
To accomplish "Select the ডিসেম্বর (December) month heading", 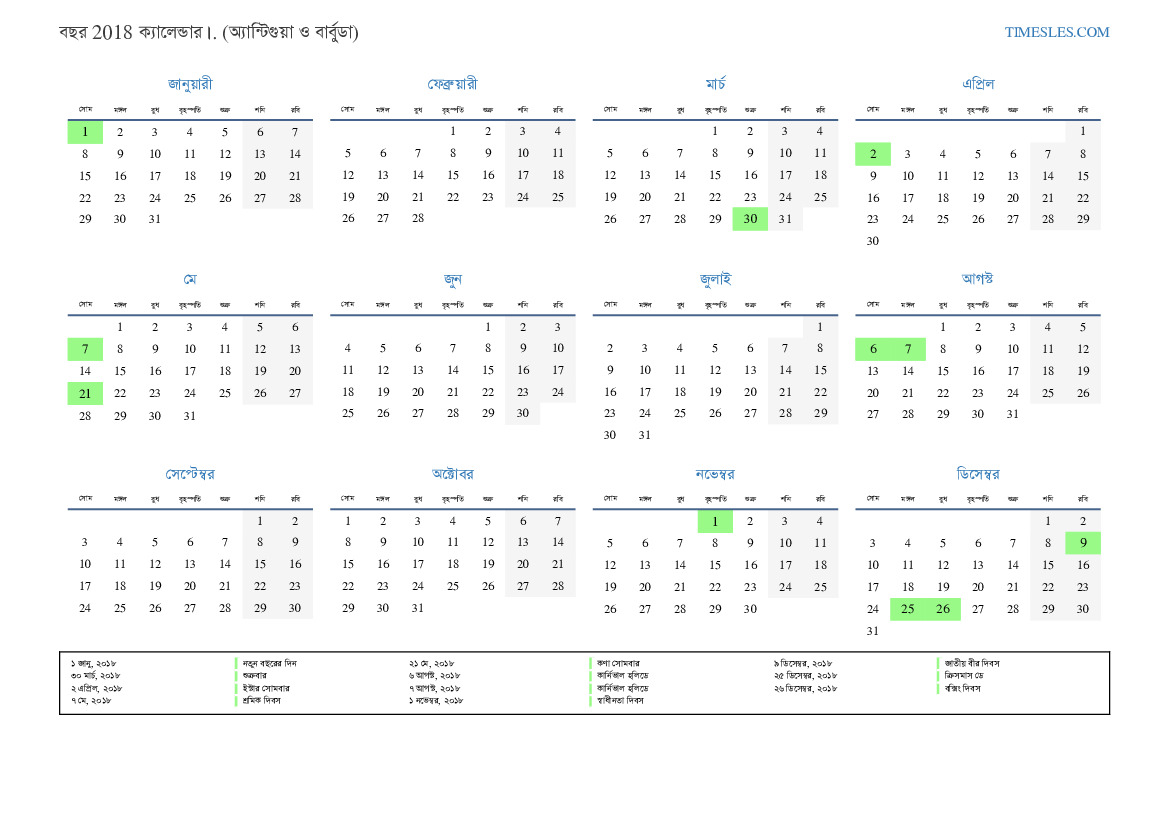I will click(977, 473).
